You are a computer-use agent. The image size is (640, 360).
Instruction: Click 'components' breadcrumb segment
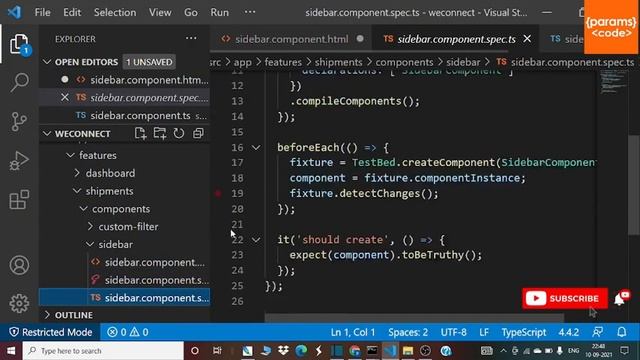tap(404, 62)
